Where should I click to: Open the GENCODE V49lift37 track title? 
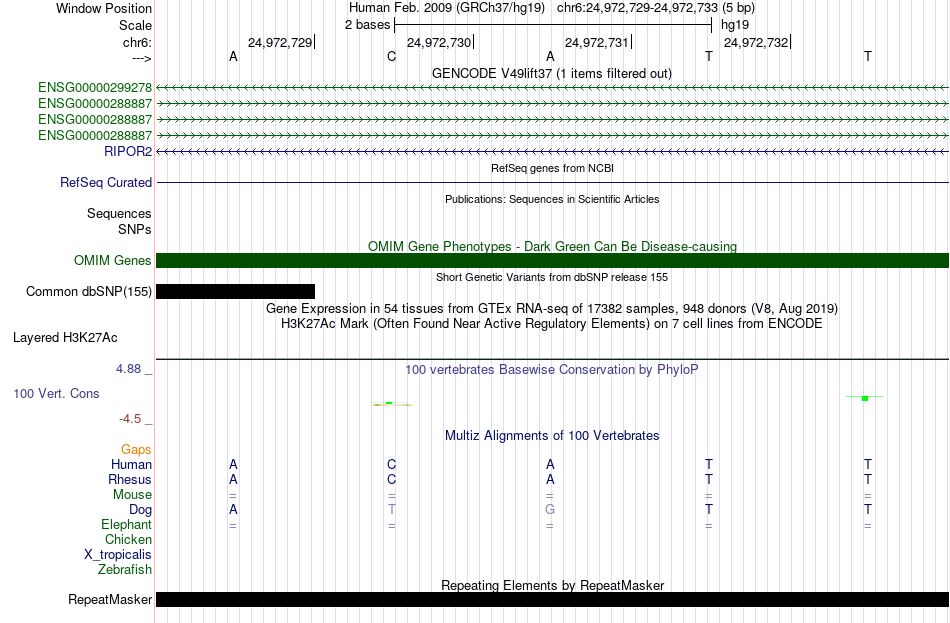click(x=552, y=73)
